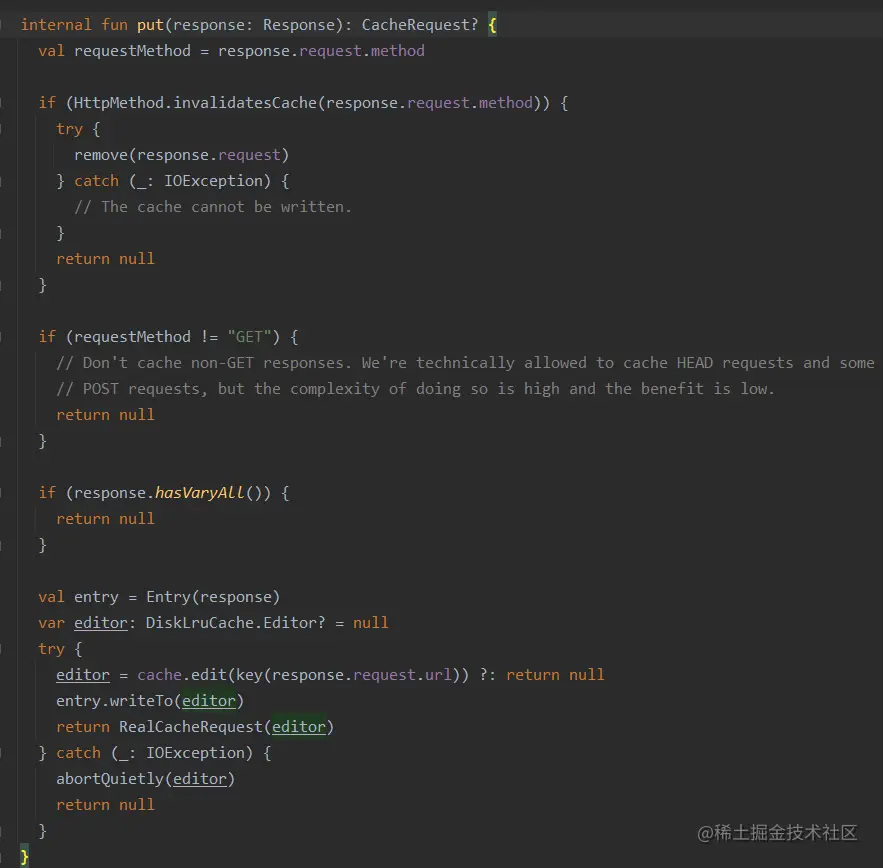Click the "invalidatesCache" method call
Viewport: 883px width, 868px height.
[x=245, y=103]
